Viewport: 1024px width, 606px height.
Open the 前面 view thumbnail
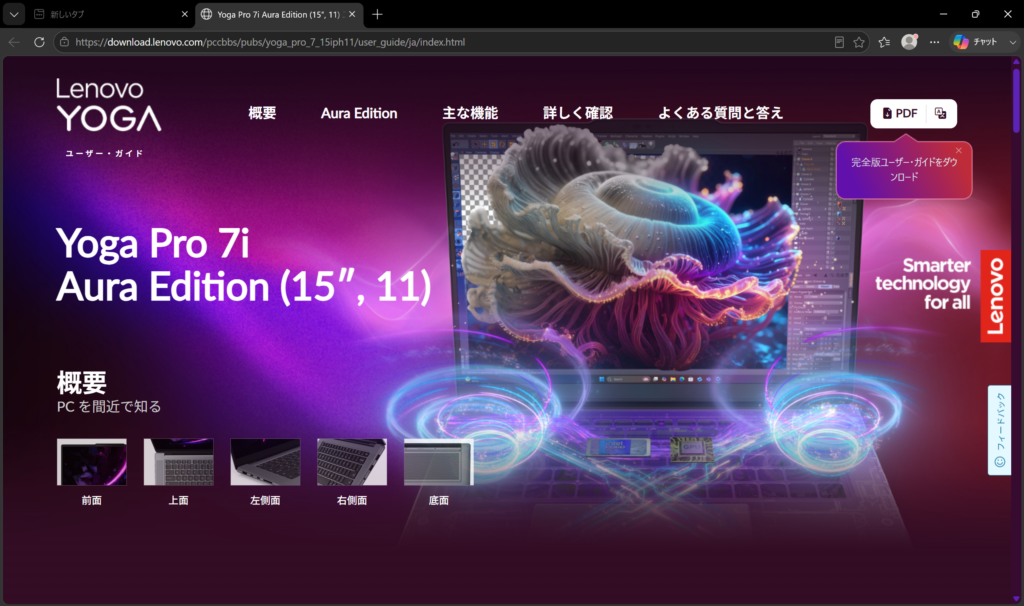[x=91, y=462]
